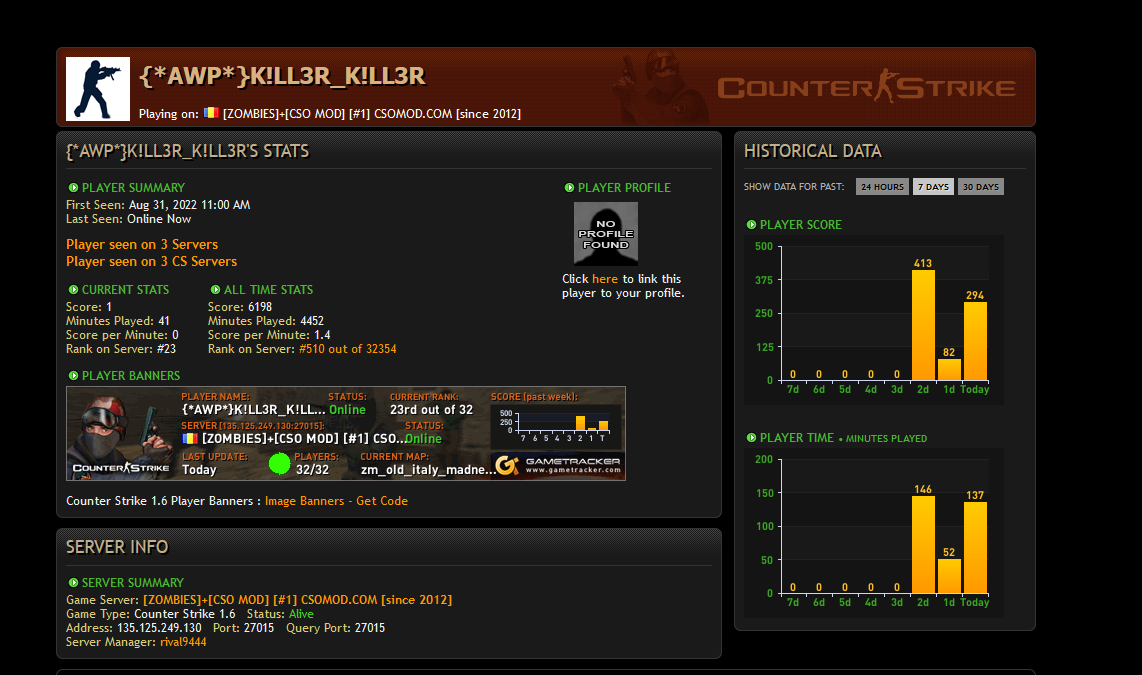Image resolution: width=1142 pixels, height=675 pixels.
Task: Open 'Player seen on 3 Servers' link
Action: [142, 244]
